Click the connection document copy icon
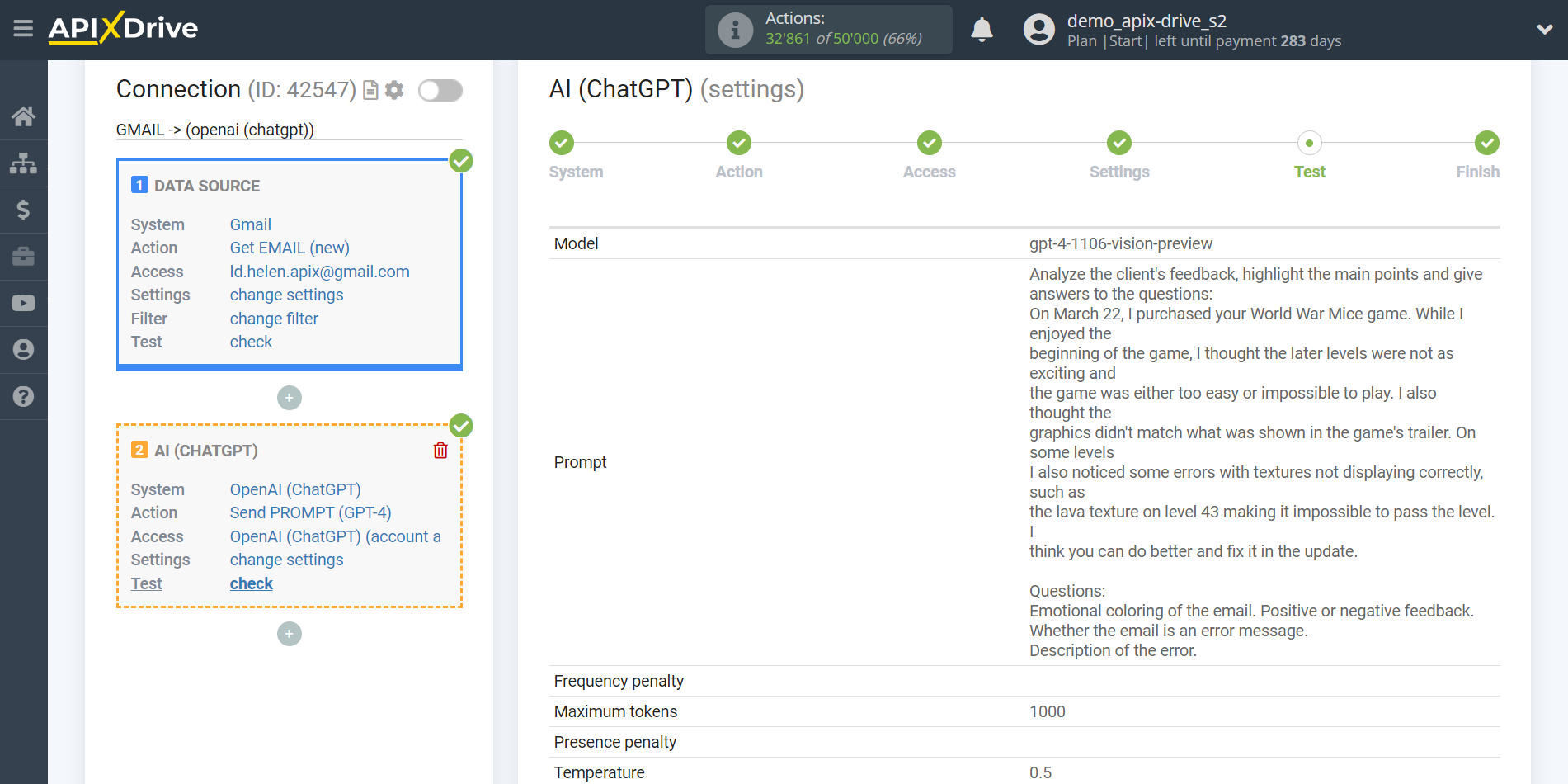The height and width of the screenshot is (784, 1568). 370,90
